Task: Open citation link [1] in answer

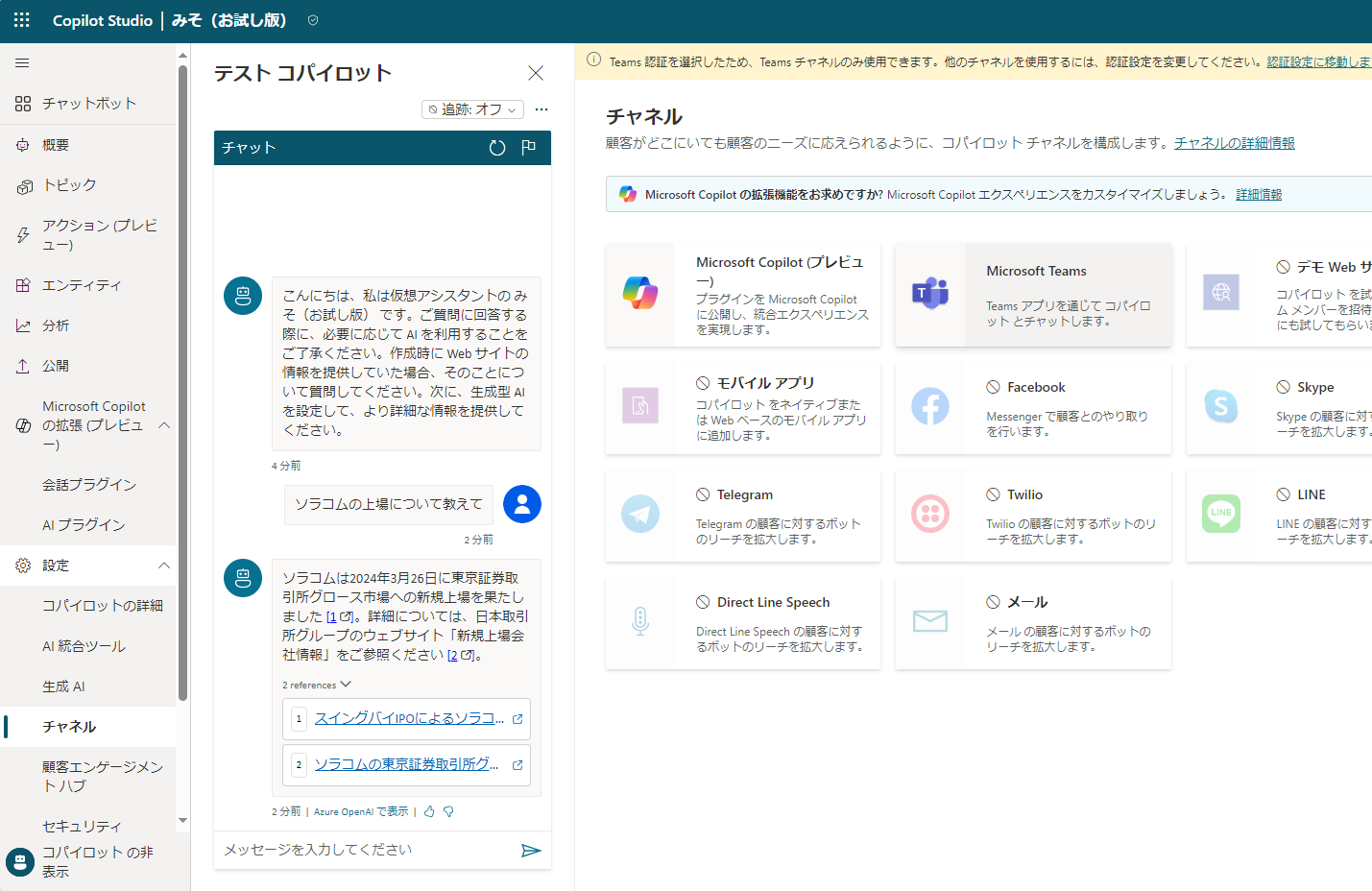Action: pyautogui.click(x=339, y=616)
